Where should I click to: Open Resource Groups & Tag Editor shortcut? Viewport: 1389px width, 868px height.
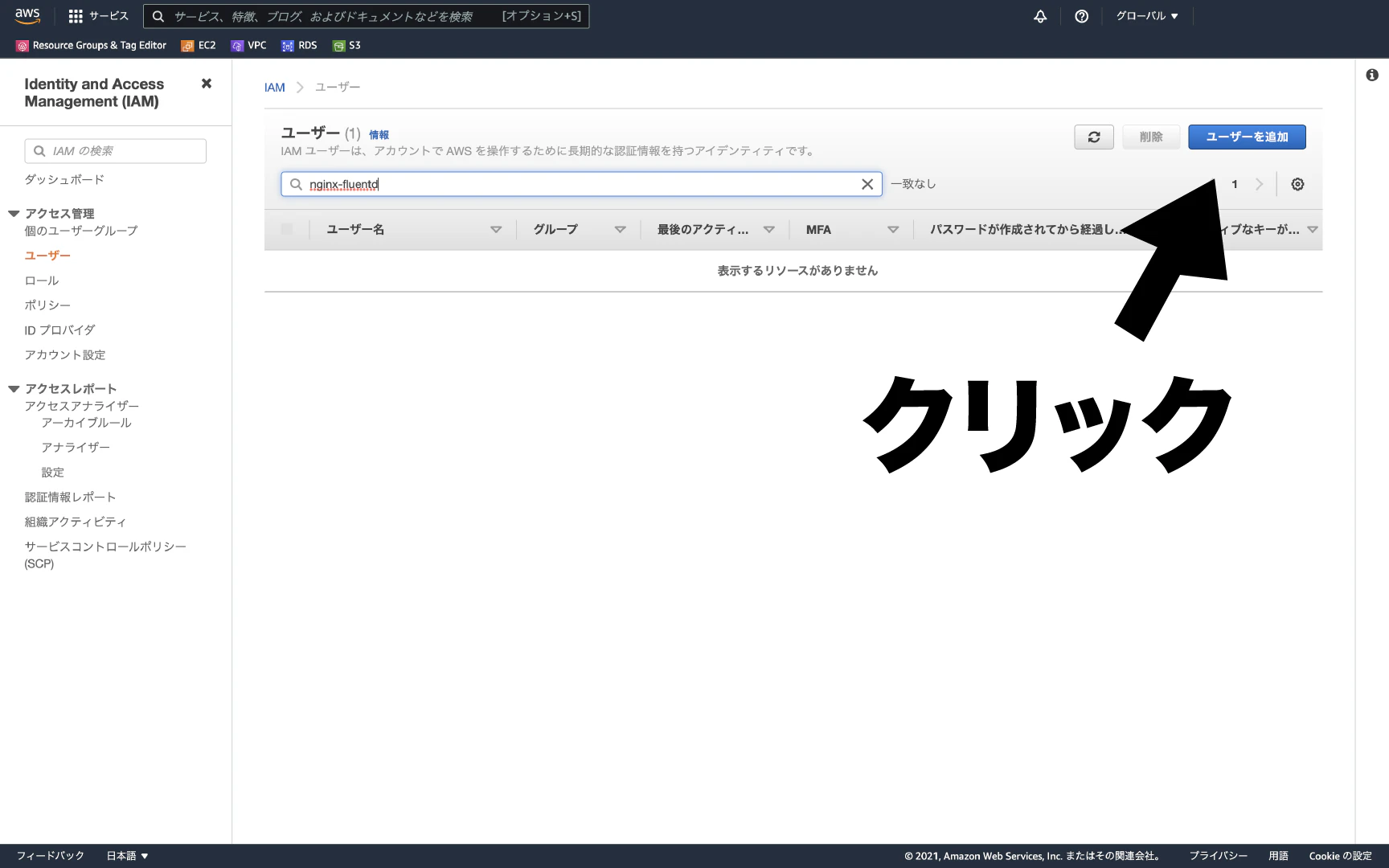(x=92, y=46)
